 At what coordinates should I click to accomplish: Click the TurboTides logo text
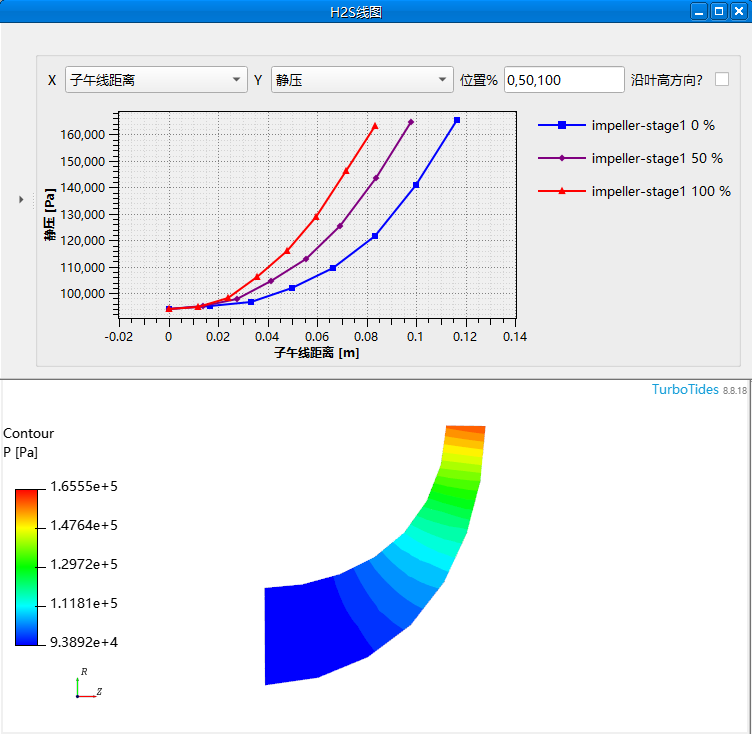(685, 389)
